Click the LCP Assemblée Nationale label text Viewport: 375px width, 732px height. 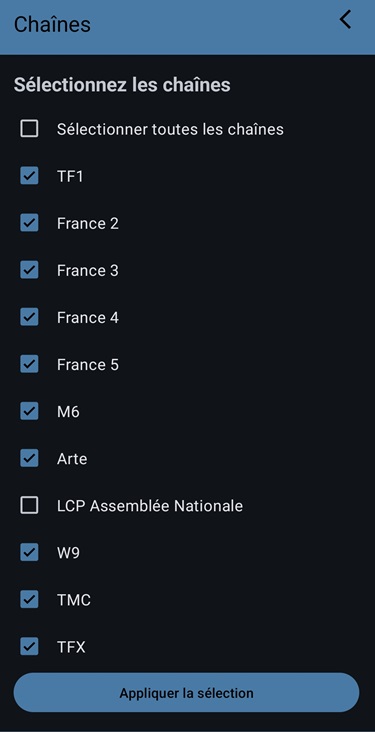(x=150, y=506)
